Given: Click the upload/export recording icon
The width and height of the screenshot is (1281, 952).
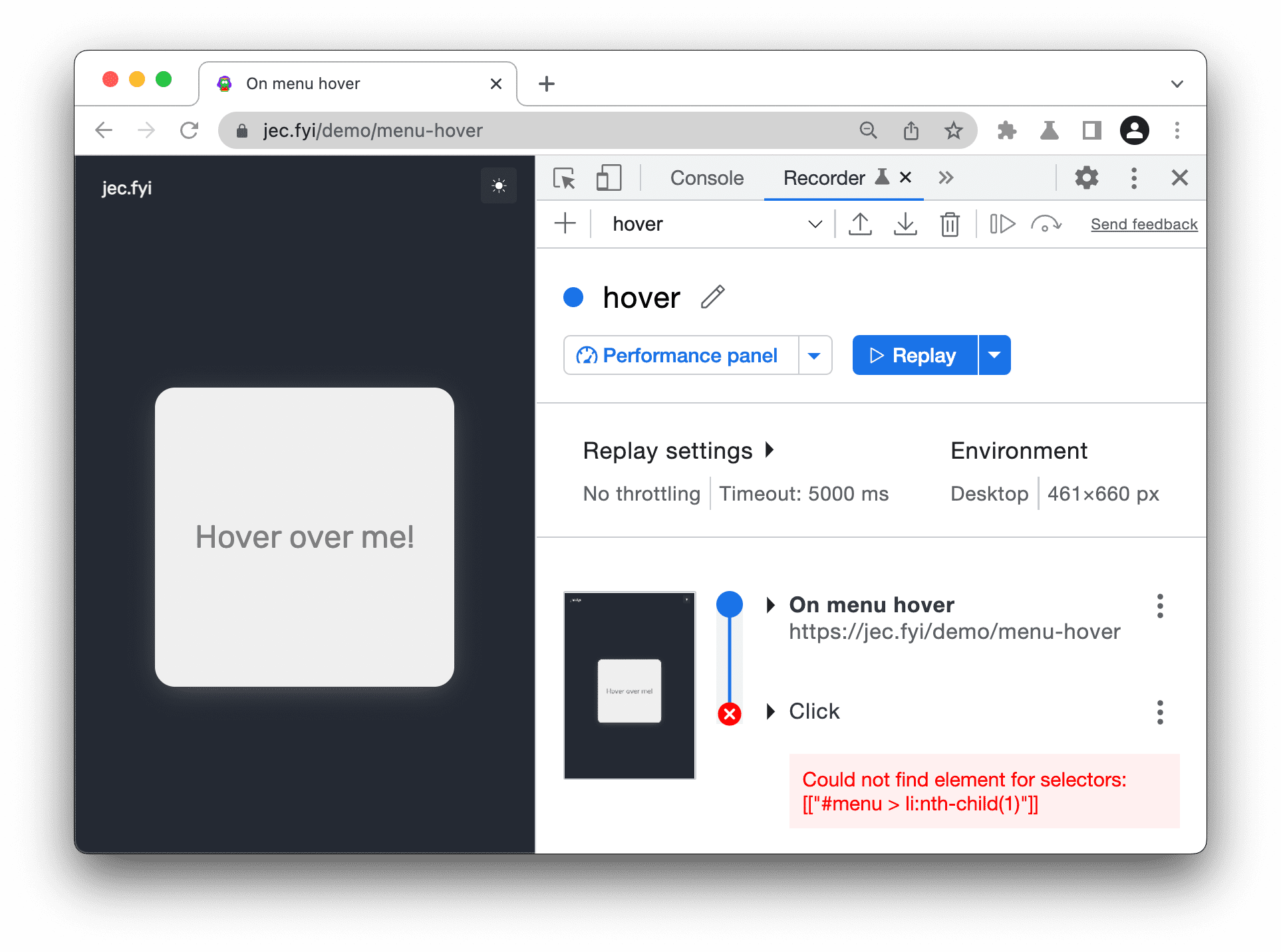Looking at the screenshot, I should point(859,223).
